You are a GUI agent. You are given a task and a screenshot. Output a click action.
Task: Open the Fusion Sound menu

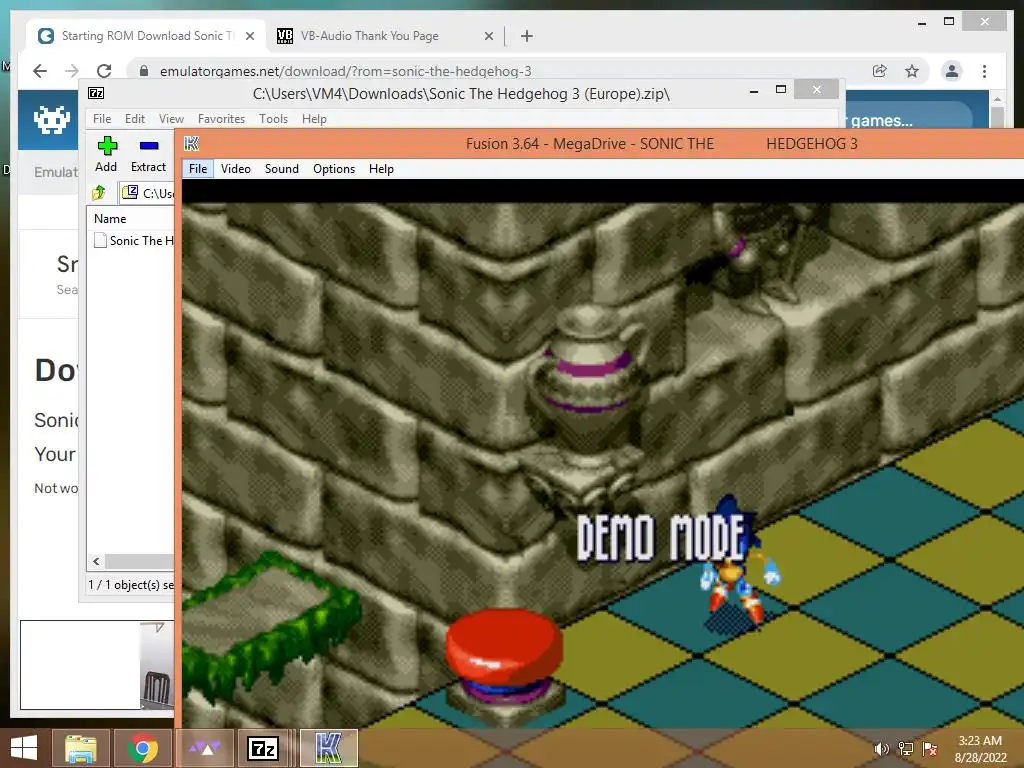(x=281, y=168)
